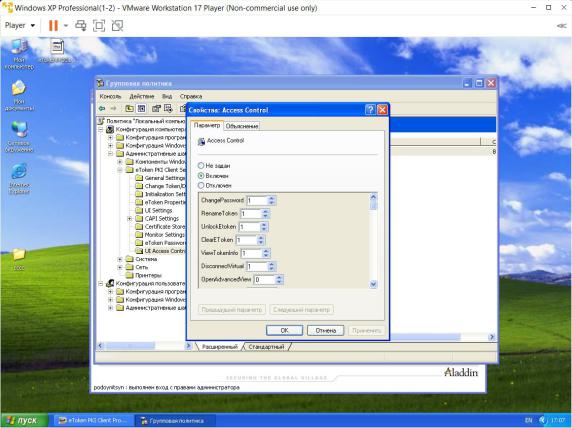Increase the ViewTokenInfo spinner value
The height and width of the screenshot is (428, 572).
click(266, 251)
